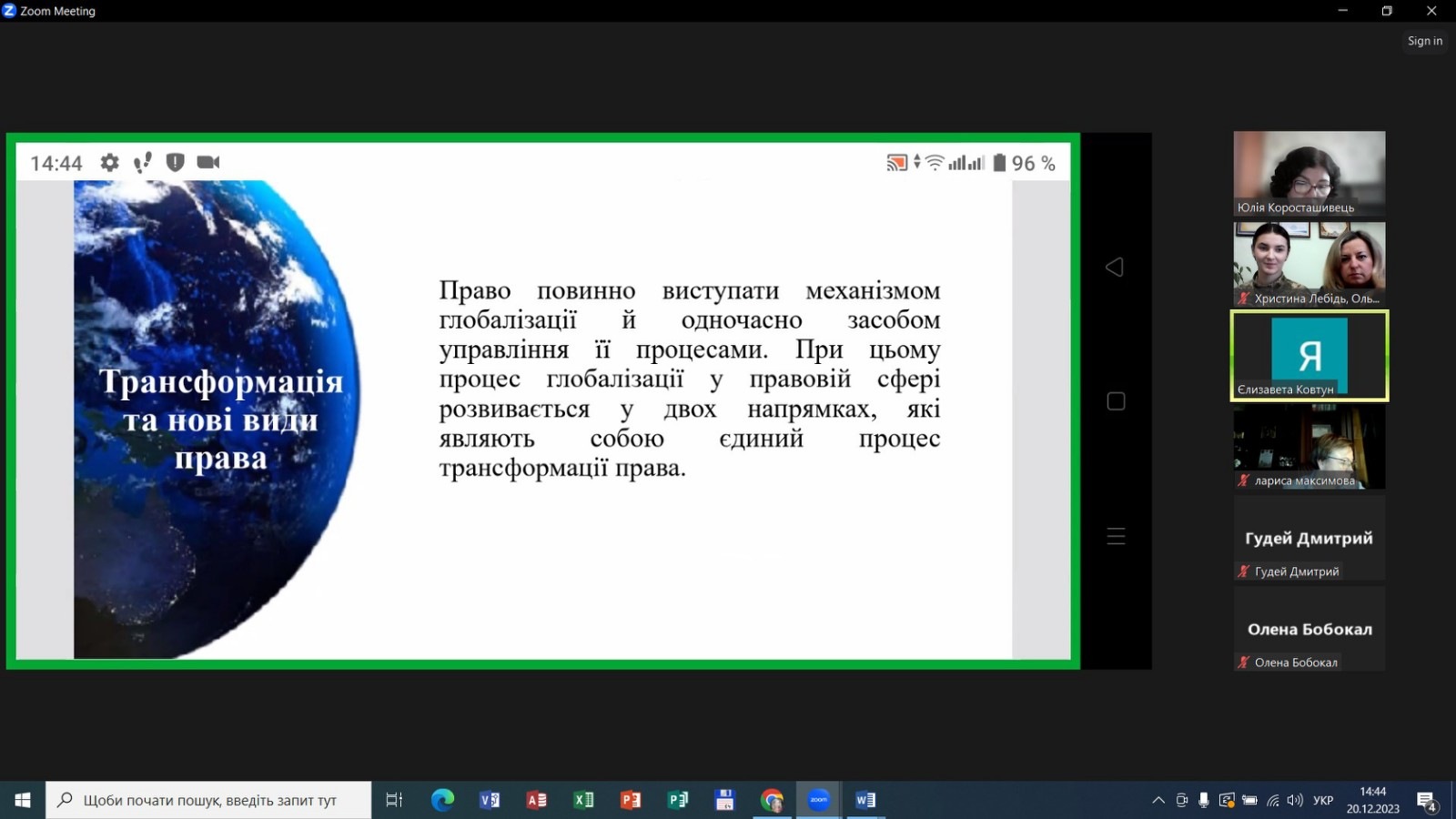Viewport: 1456px width, 819px height.
Task: Open Microsoft Edge from taskbar
Action: 442,800
